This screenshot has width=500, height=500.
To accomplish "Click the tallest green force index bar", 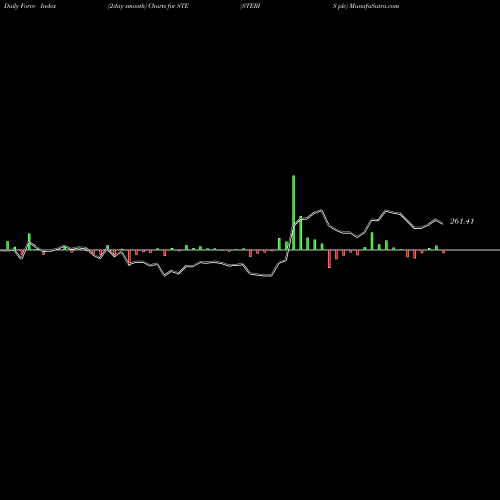I will (x=293, y=213).
